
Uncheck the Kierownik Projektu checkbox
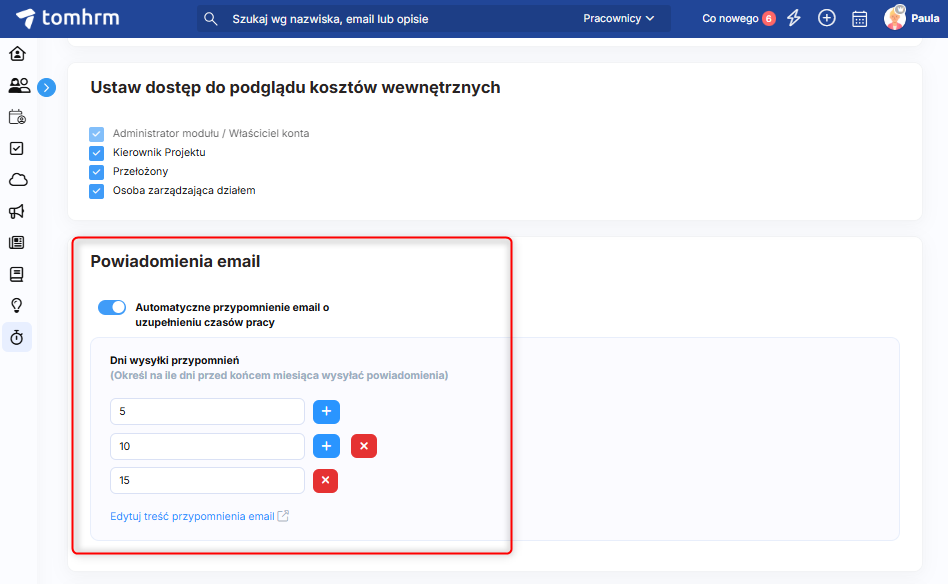click(97, 153)
